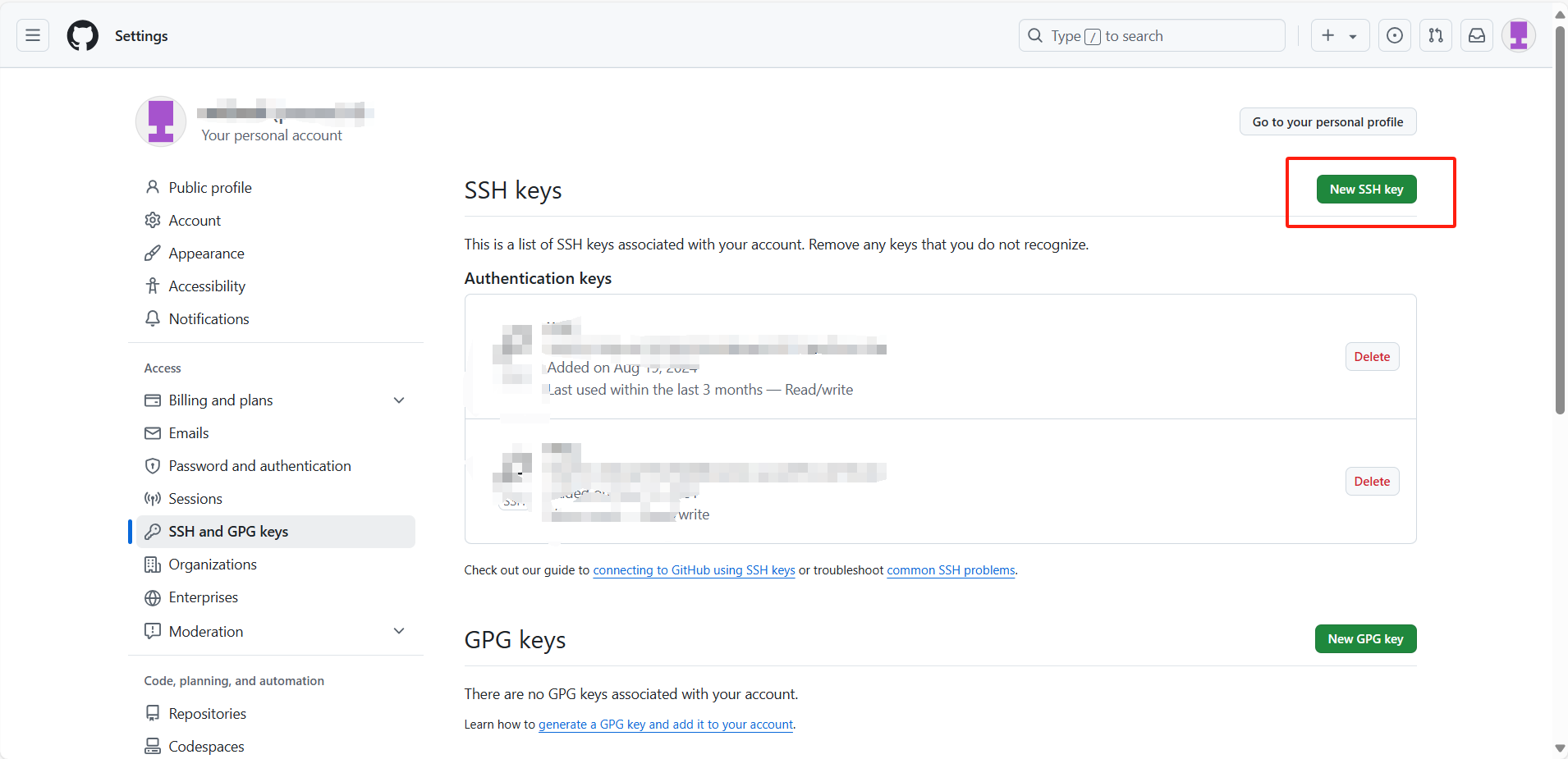
Task: Open the notifications inbox icon
Action: coord(1476,35)
